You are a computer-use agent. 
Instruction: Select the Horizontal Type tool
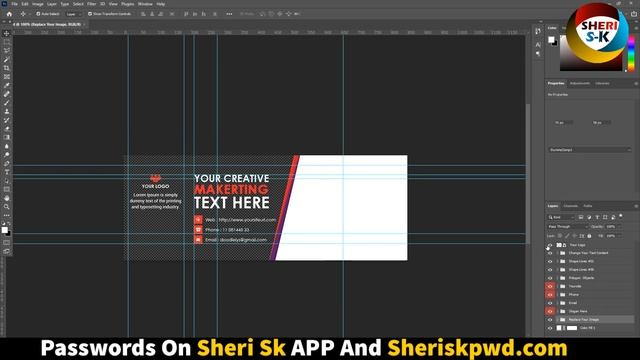pyautogui.click(x=7, y=172)
